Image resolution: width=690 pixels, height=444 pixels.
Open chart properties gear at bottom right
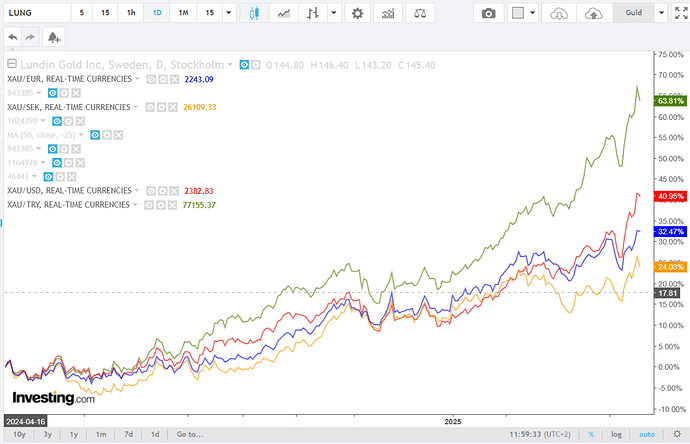click(x=677, y=434)
